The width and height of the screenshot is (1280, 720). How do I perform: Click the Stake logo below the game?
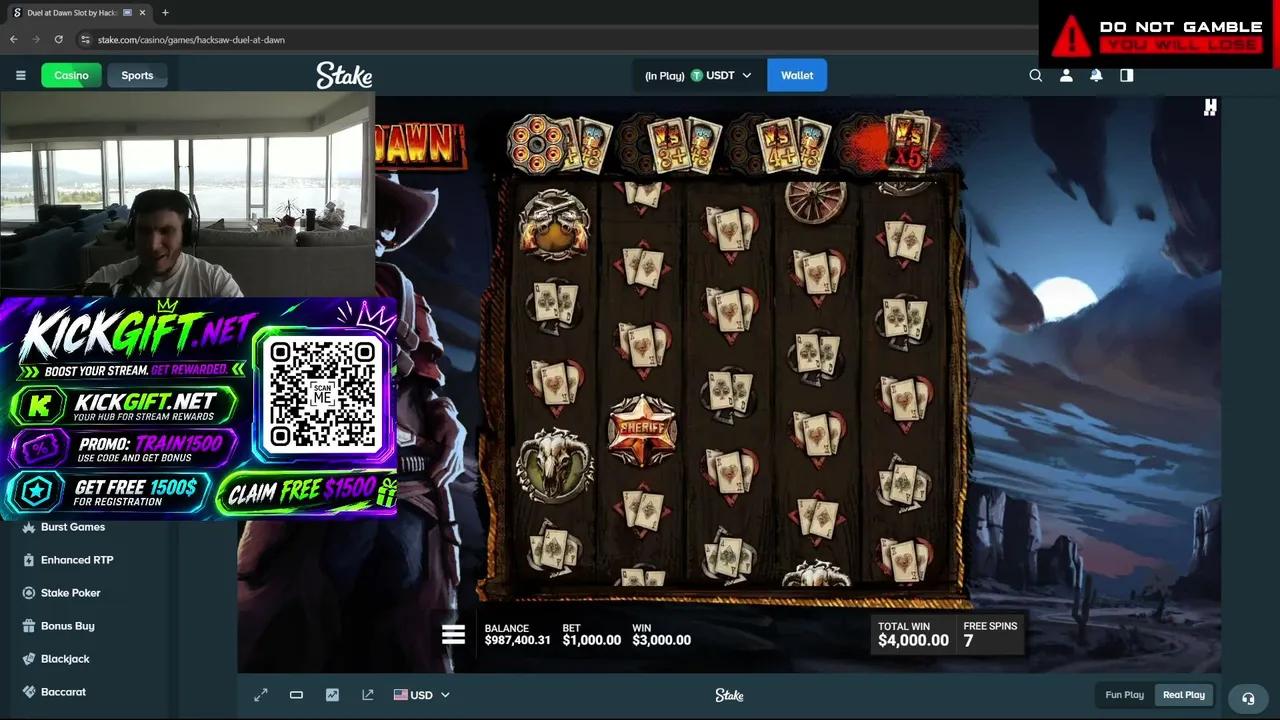point(729,695)
